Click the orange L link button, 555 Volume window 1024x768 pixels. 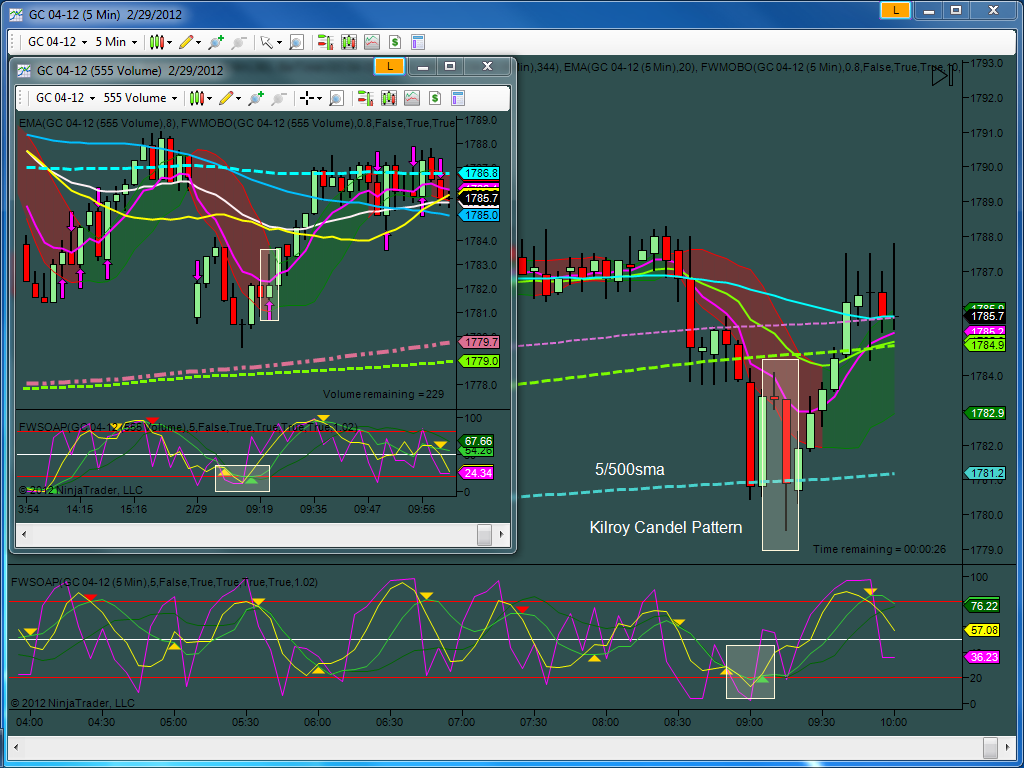click(390, 66)
